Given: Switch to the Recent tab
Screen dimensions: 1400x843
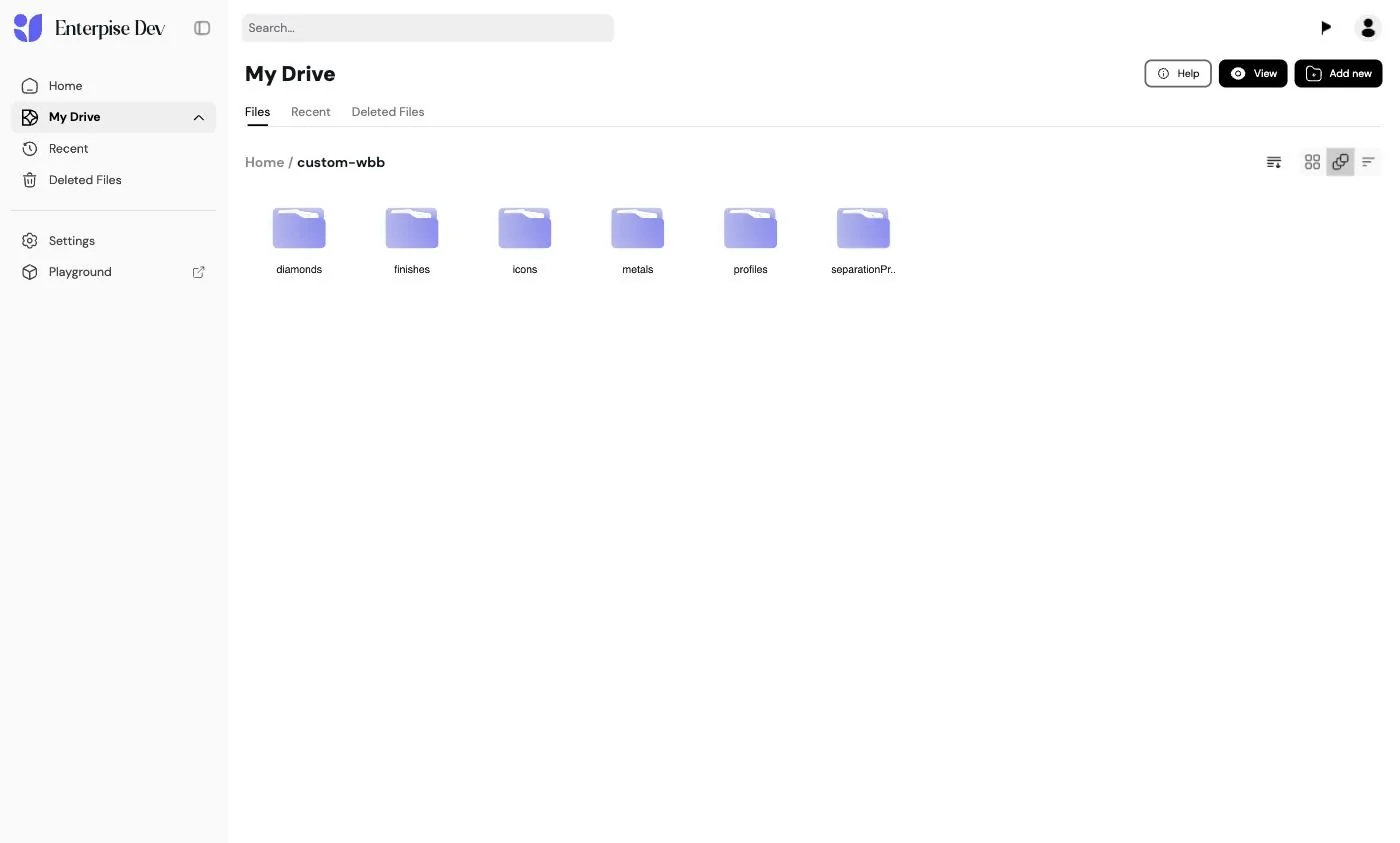Looking at the screenshot, I should click(311, 112).
